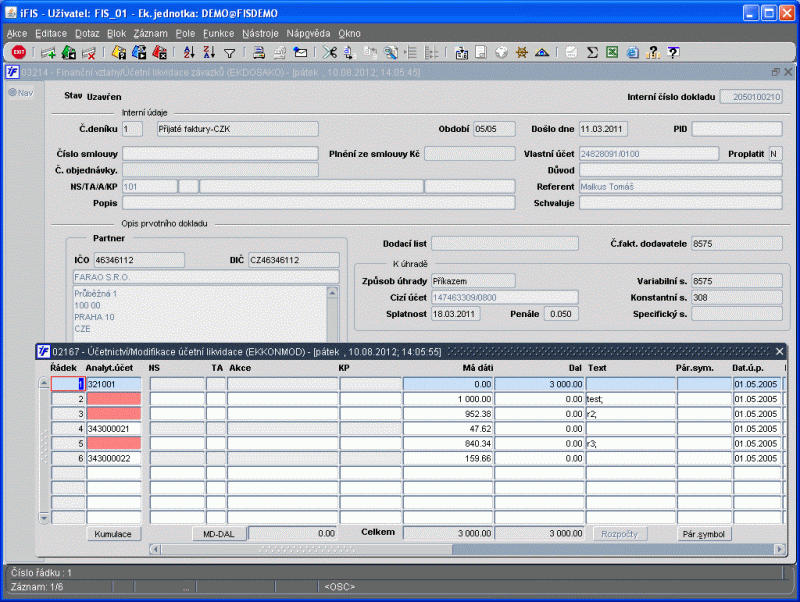Click the scissors cut icon

tap(331, 52)
